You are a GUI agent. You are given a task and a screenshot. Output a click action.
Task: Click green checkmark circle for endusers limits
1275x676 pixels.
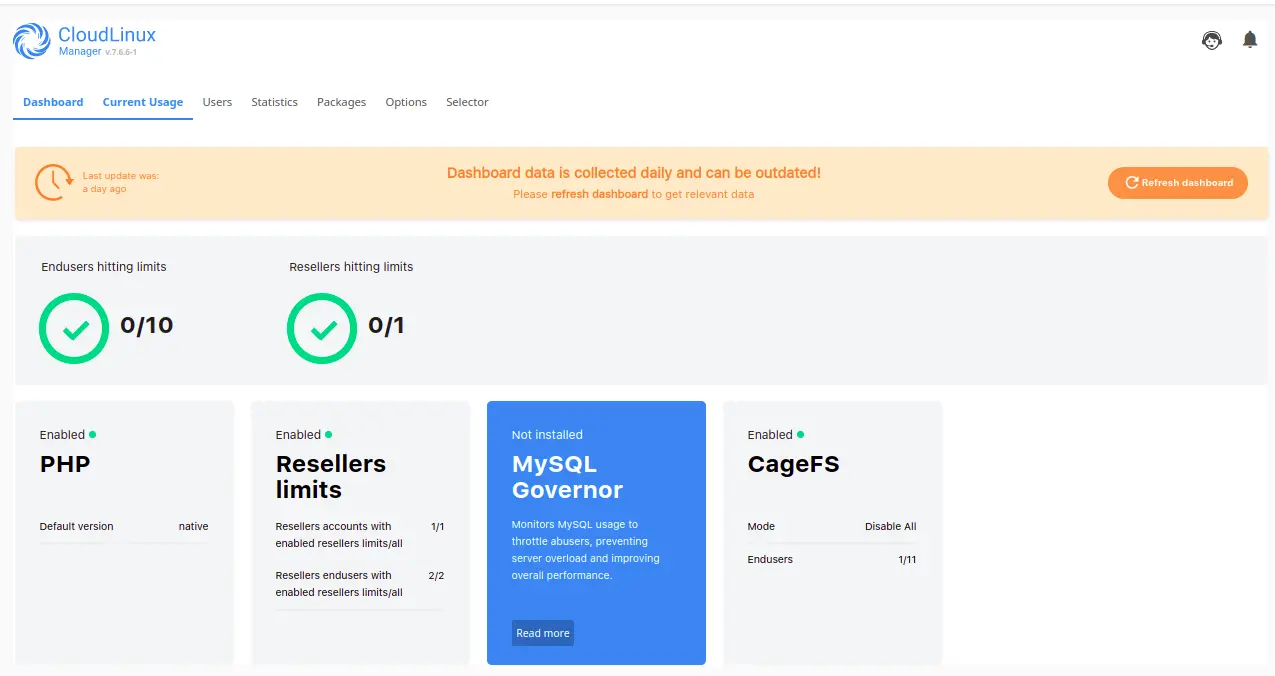(74, 328)
